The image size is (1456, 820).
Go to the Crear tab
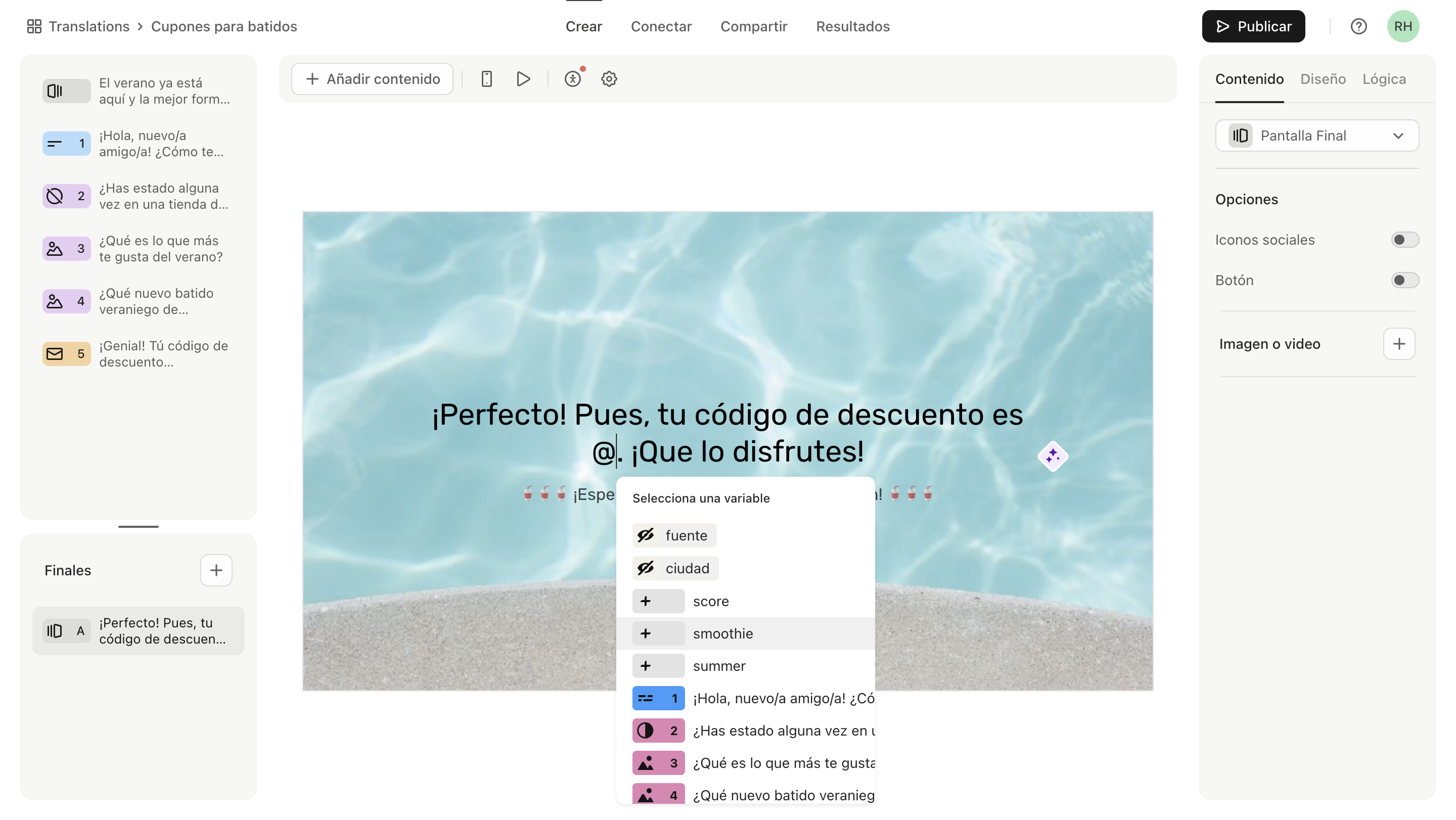(583, 27)
